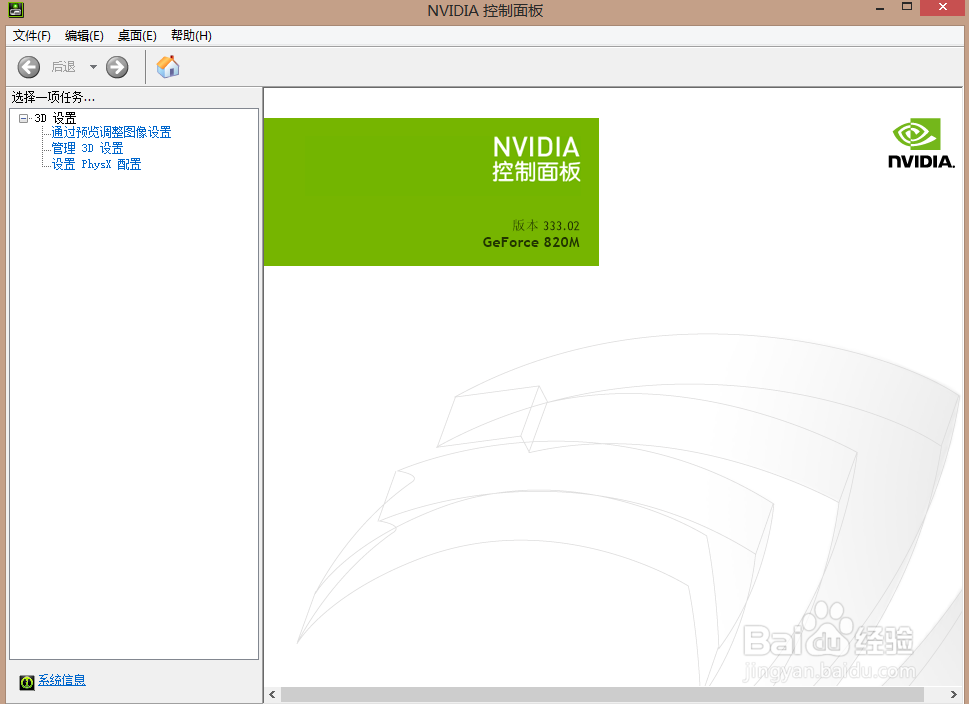Open 管理 3D 设置 task

87,148
